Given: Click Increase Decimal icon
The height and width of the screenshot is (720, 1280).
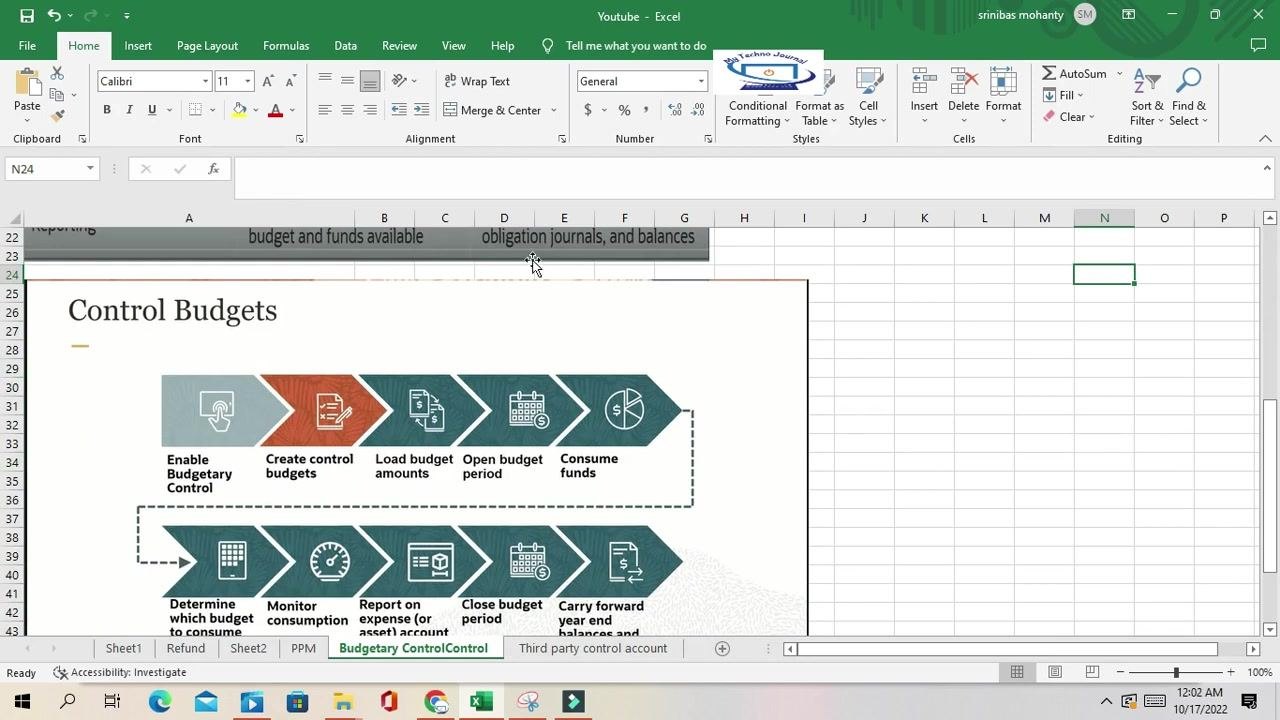Looking at the screenshot, I should [x=675, y=110].
